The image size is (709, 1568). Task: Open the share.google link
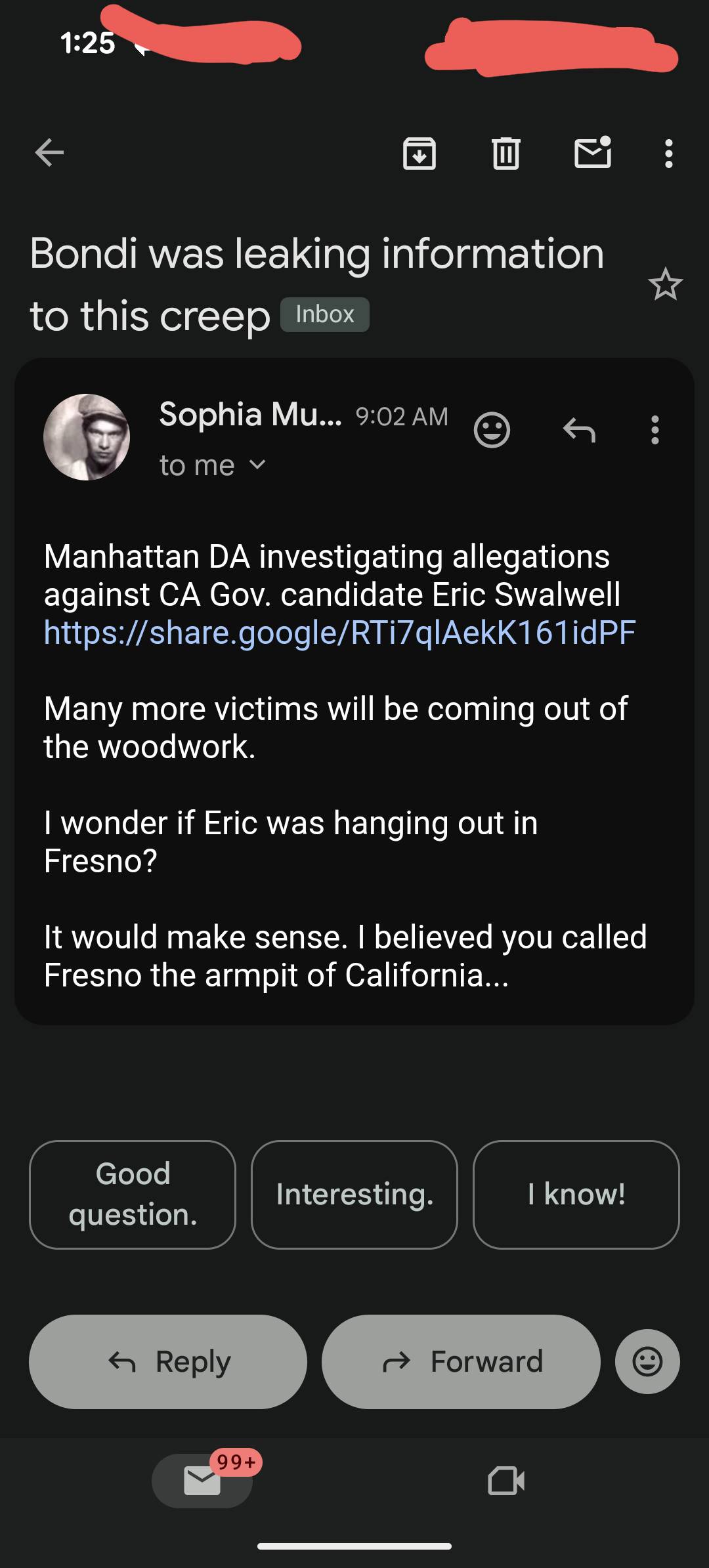click(x=339, y=633)
